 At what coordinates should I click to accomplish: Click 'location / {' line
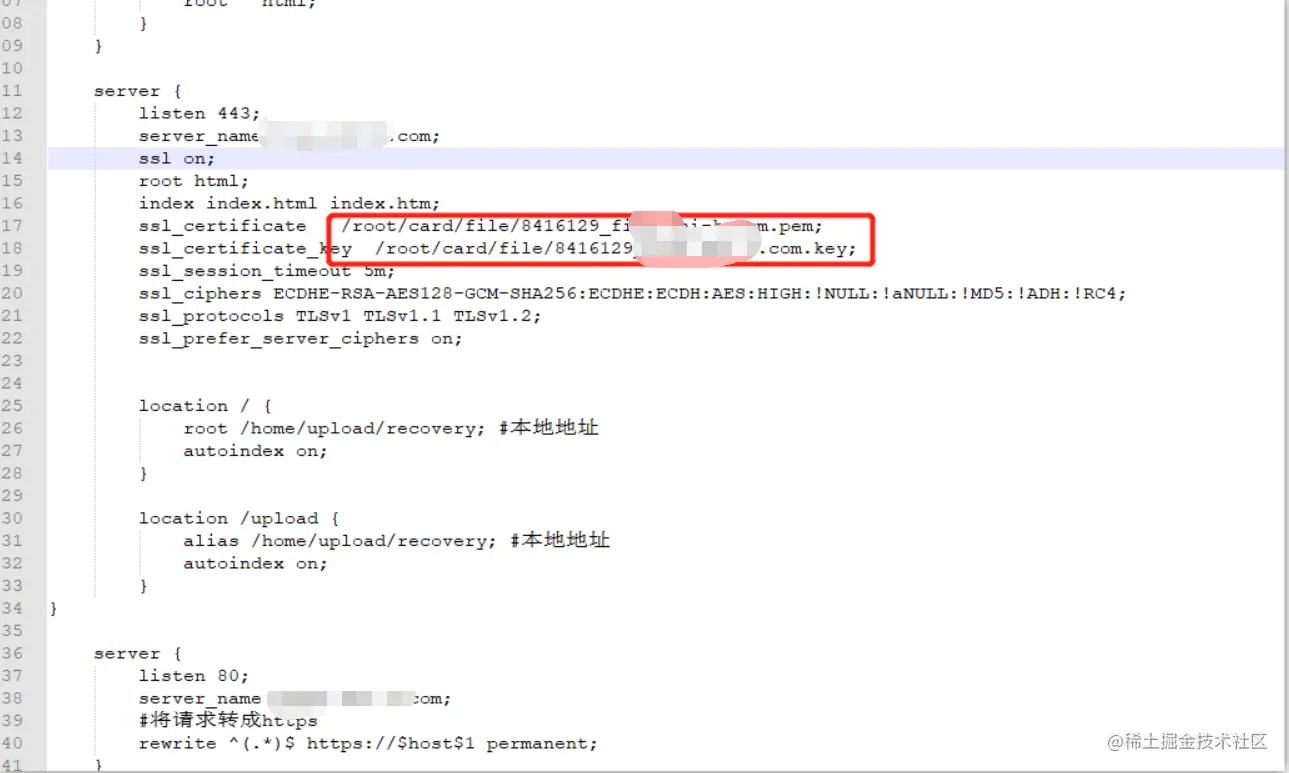(206, 406)
